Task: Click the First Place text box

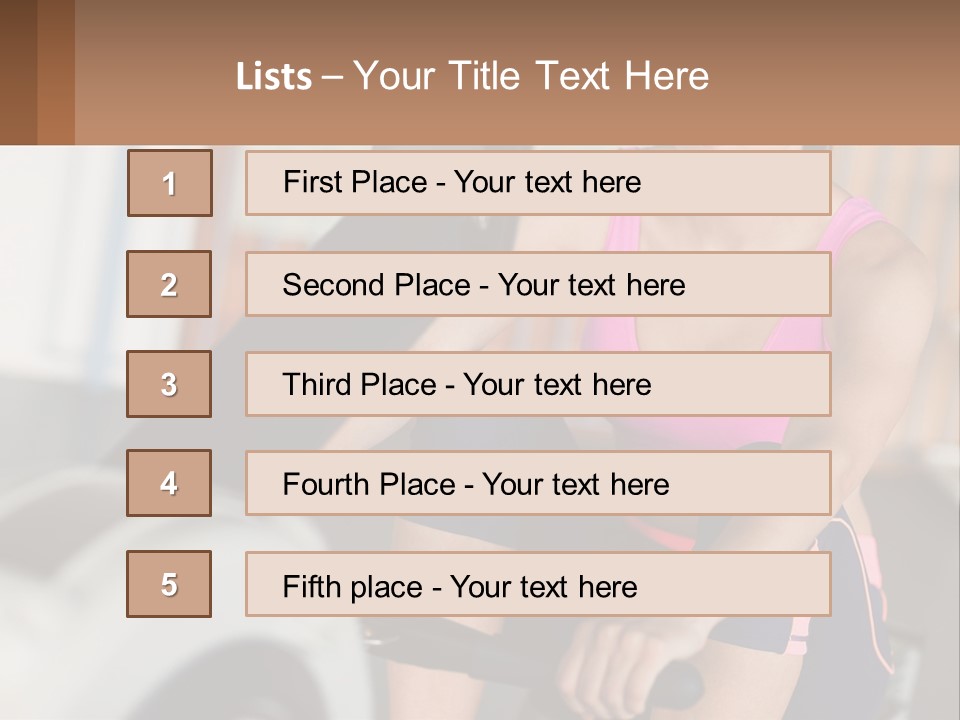Action: pyautogui.click(x=538, y=183)
